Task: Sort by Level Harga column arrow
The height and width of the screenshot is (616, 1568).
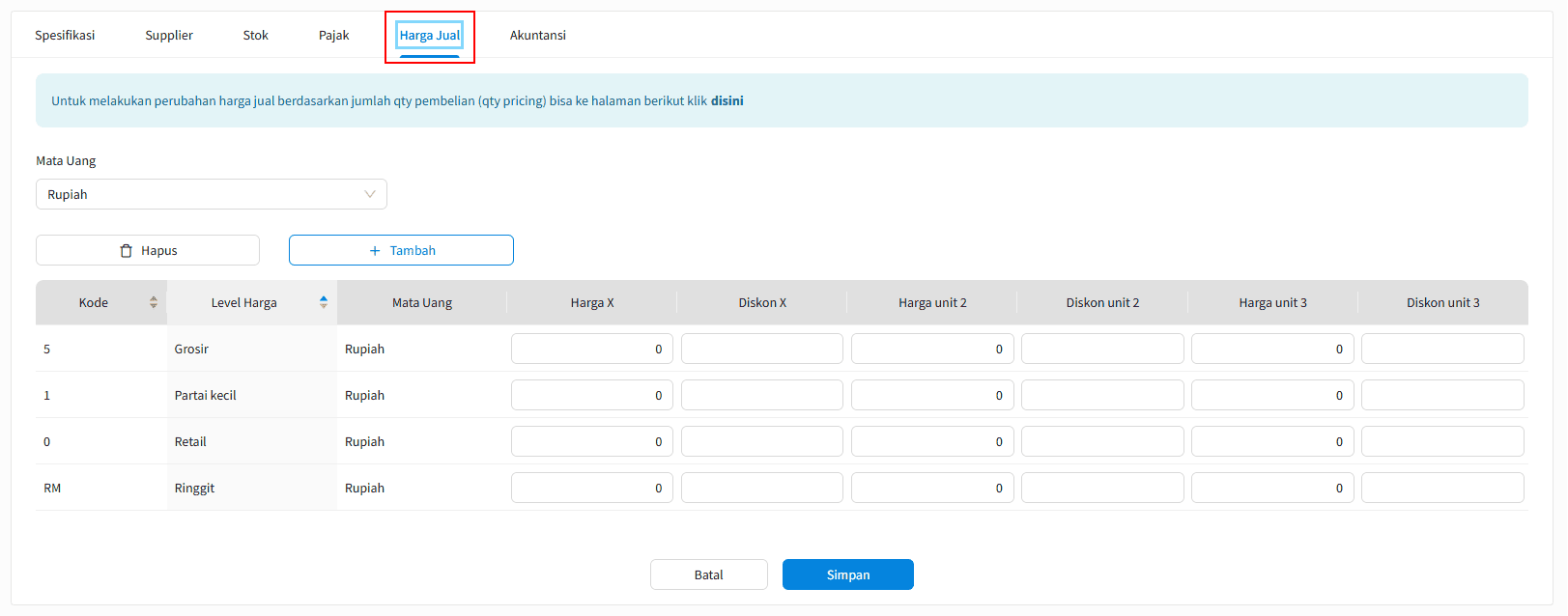Action: point(324,303)
